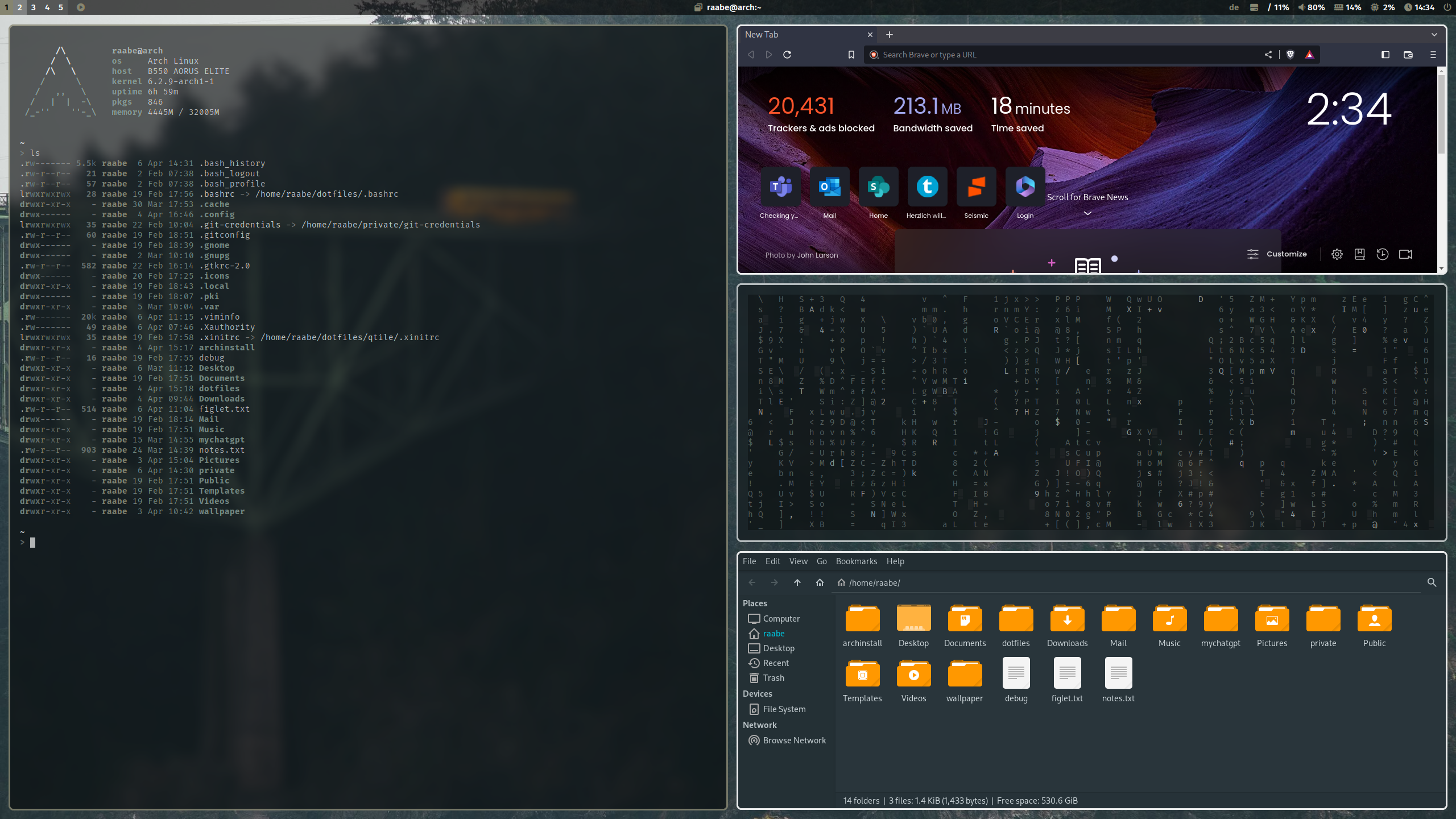
Task: Click the chevron below Scroll for Brave News
Action: (1087, 213)
